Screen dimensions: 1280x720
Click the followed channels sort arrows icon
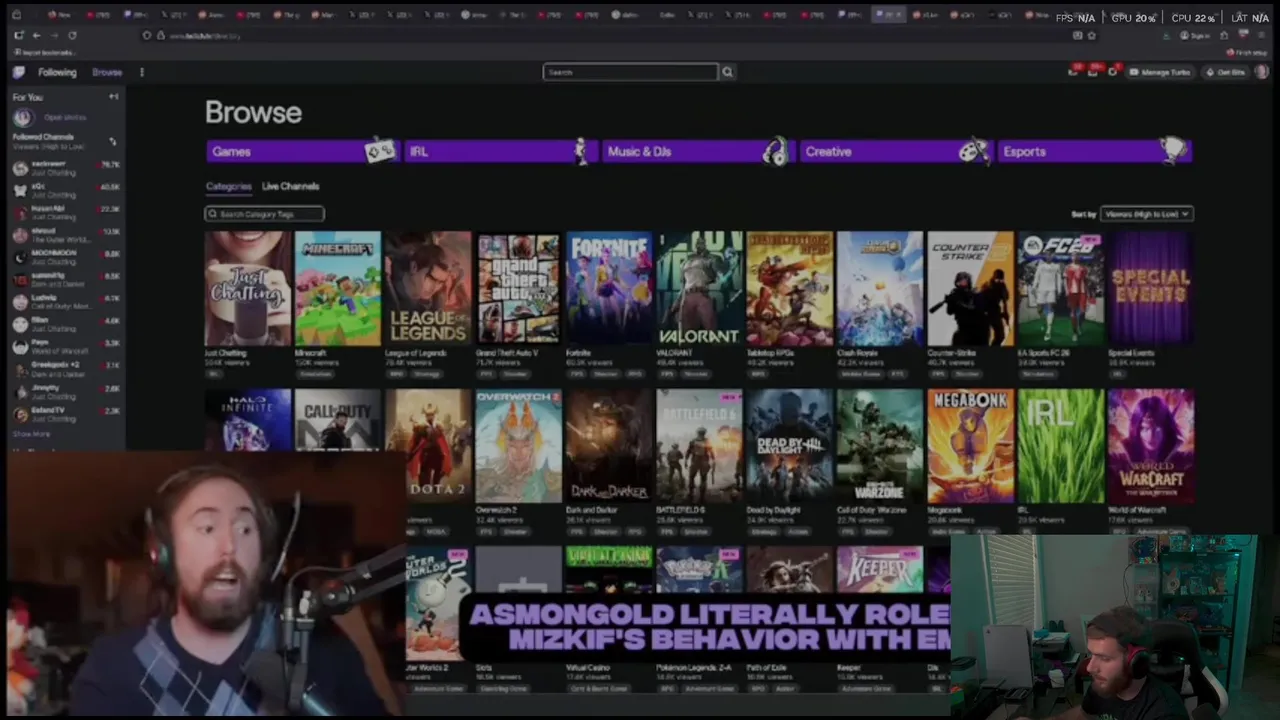click(112, 141)
